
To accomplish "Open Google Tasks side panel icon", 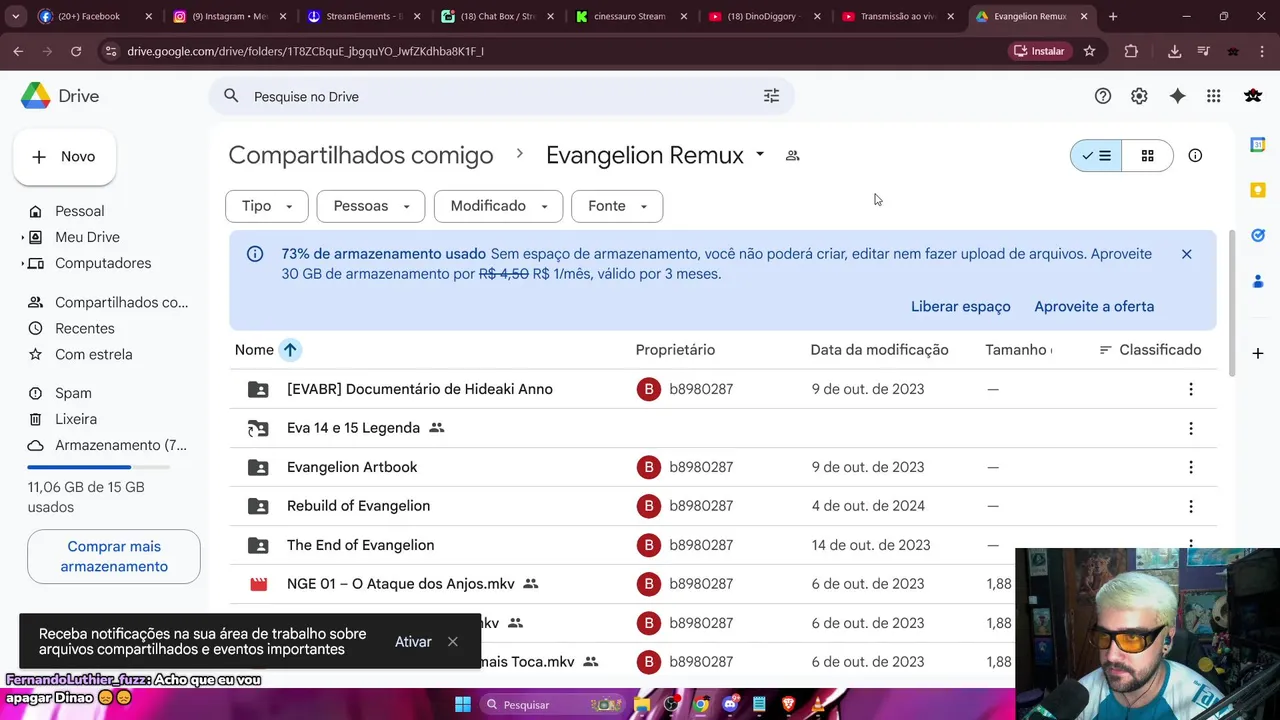I will pos(1258,236).
